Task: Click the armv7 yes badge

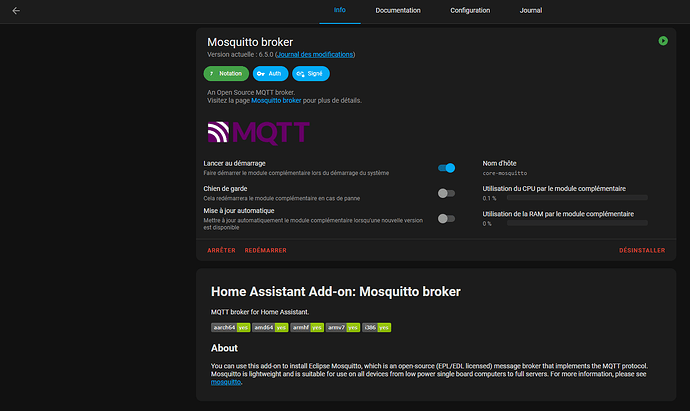Action: click(x=343, y=327)
